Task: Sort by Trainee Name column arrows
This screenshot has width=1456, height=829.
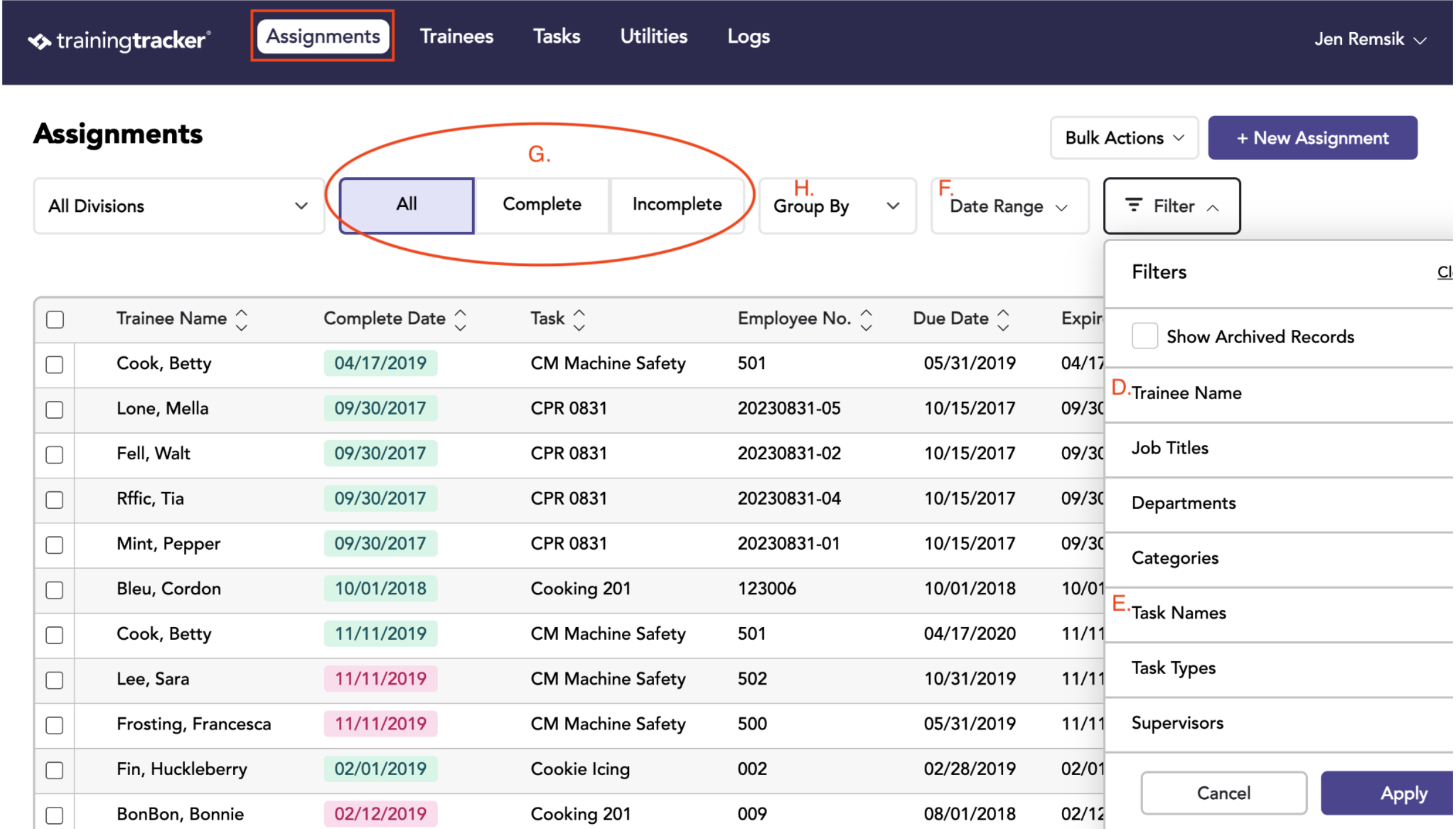Action: [241, 320]
